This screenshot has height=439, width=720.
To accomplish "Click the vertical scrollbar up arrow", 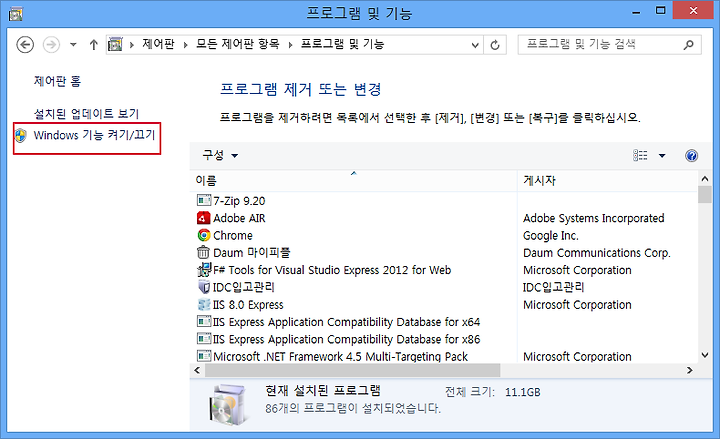I will pos(705,179).
